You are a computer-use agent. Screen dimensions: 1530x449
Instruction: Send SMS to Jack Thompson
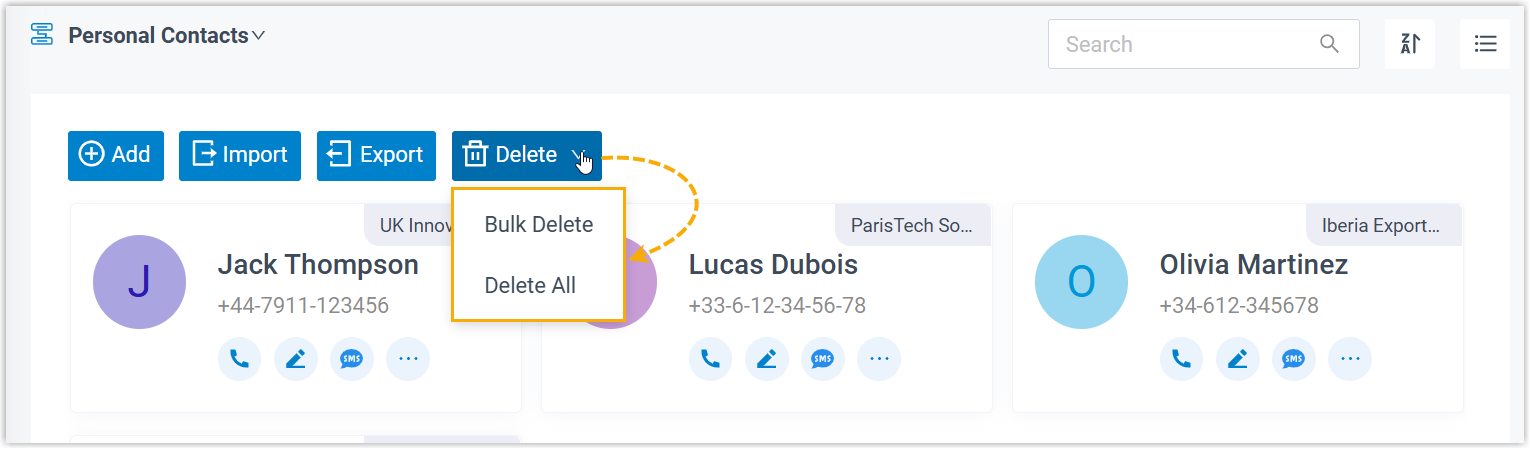pyautogui.click(x=351, y=358)
